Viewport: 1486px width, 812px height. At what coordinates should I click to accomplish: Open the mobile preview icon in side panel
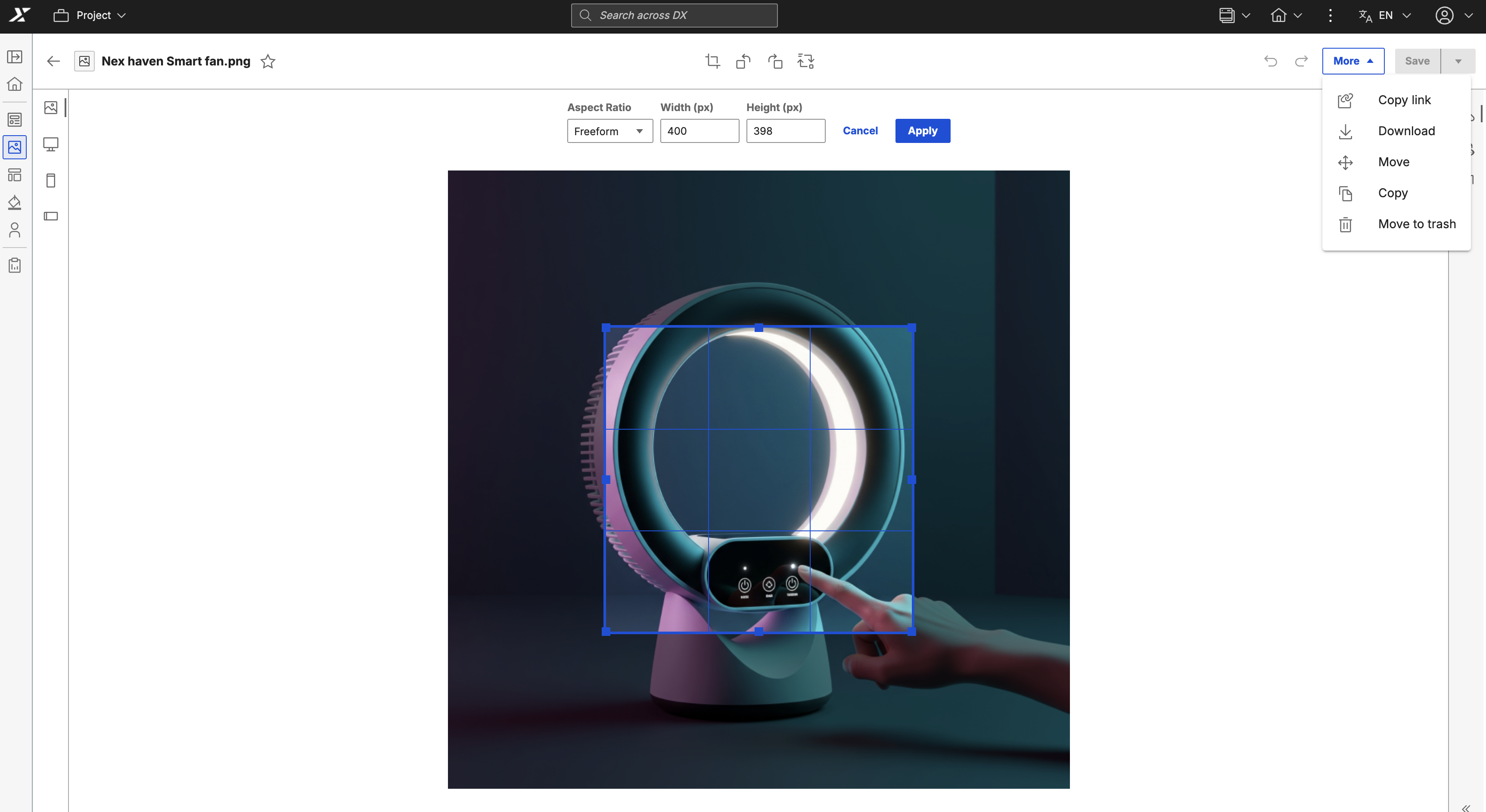[51, 180]
